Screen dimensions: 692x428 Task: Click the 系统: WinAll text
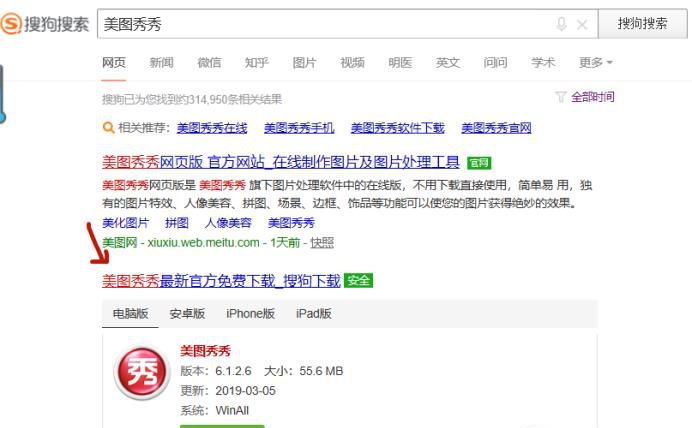(x=214, y=411)
